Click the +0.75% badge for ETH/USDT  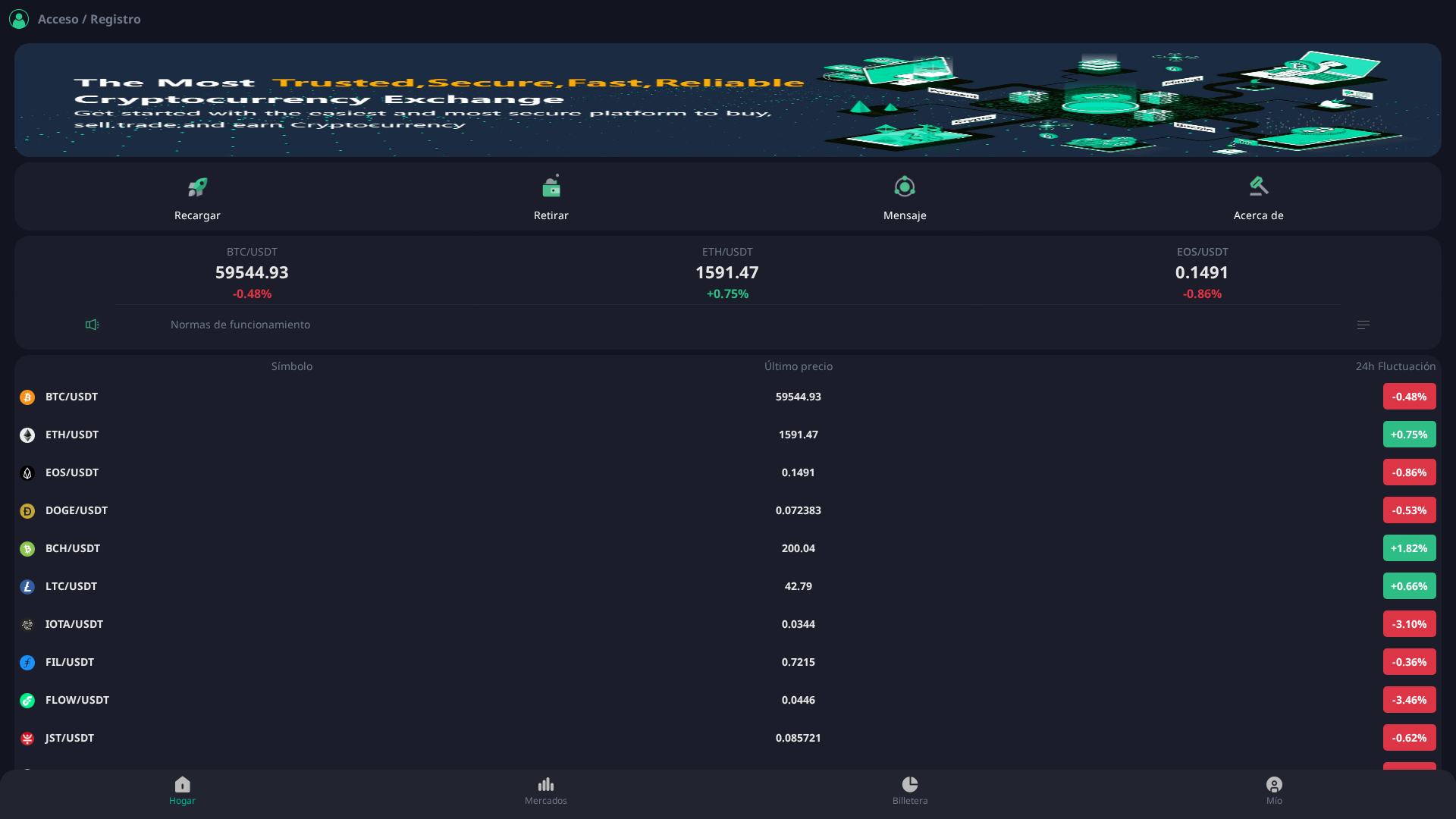point(1409,435)
